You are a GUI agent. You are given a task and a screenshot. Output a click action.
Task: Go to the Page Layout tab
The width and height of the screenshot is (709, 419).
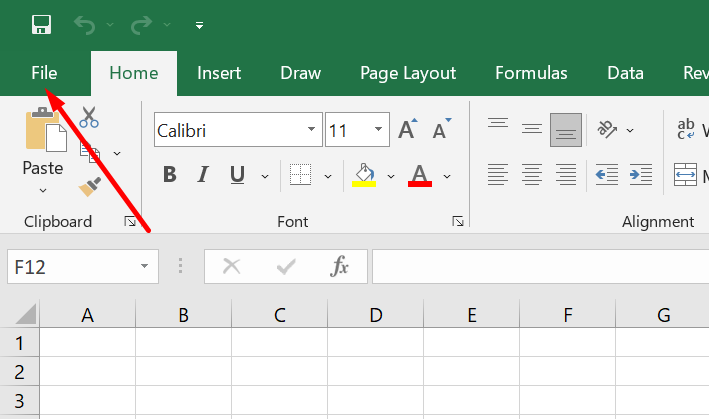point(408,73)
